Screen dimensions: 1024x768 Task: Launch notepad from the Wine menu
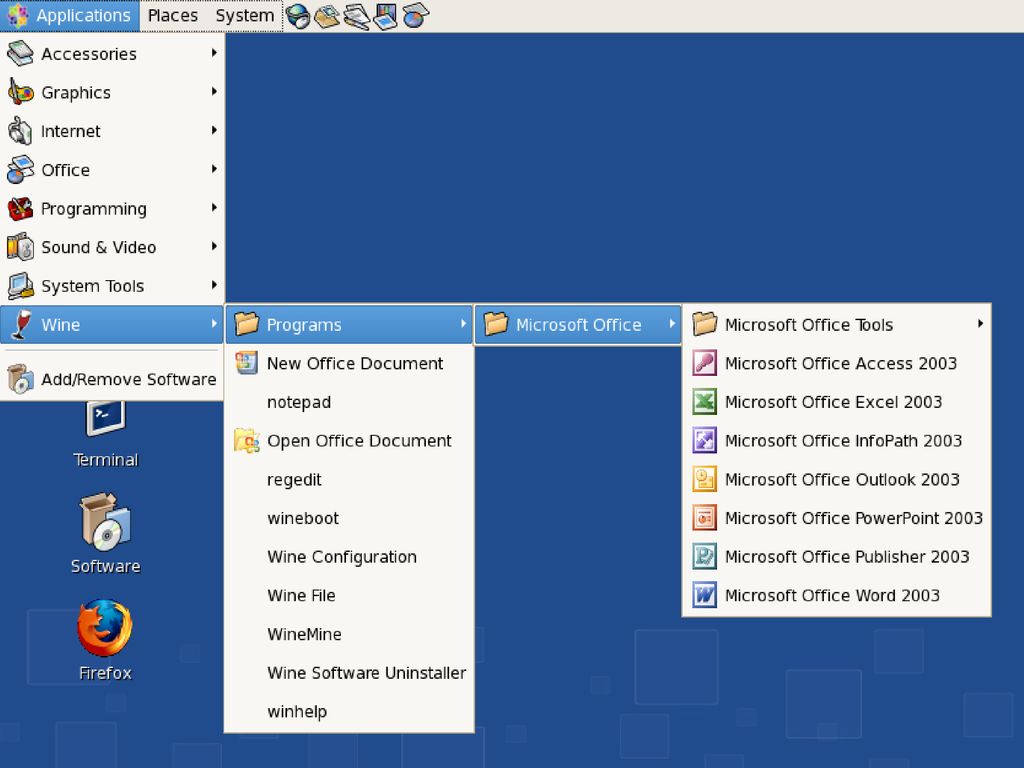[349, 402]
